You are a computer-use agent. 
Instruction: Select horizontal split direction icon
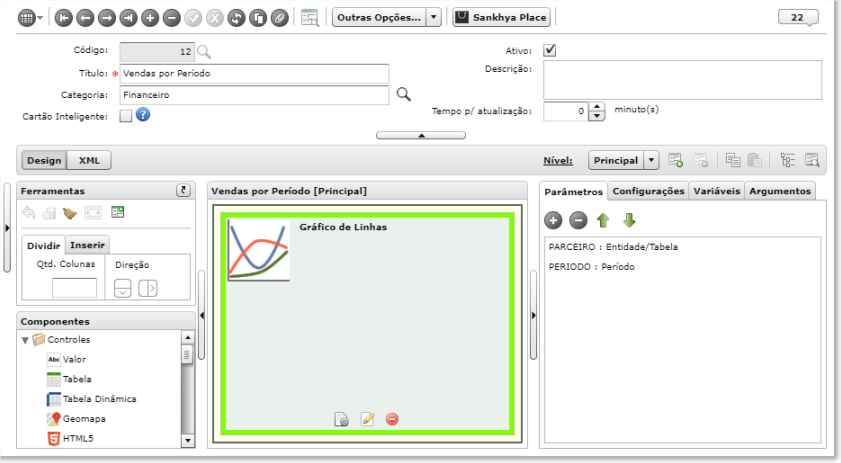point(147,288)
